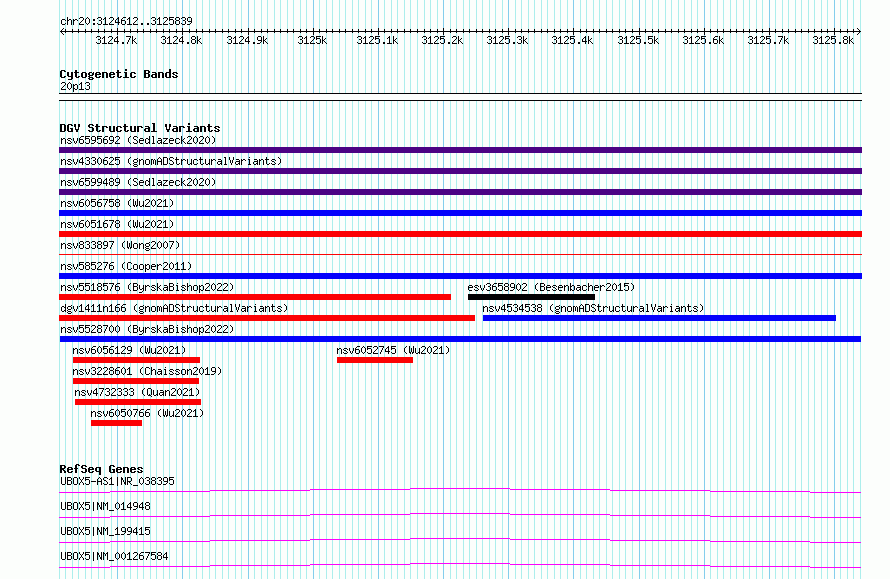The image size is (890, 579).
Task: Click the red bar under nsv4732333
Action: [138, 402]
